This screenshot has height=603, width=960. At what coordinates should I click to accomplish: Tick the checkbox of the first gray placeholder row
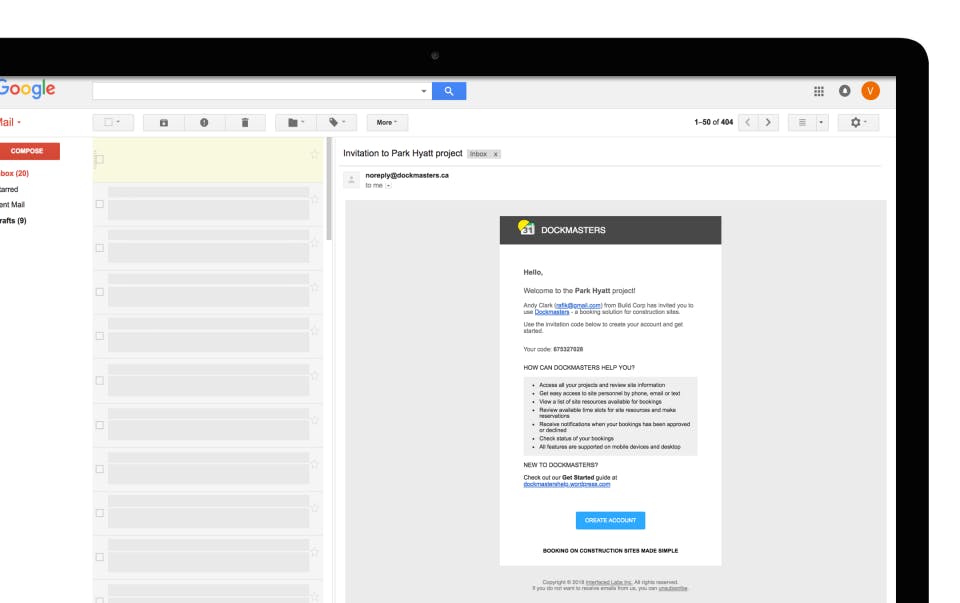click(x=99, y=204)
